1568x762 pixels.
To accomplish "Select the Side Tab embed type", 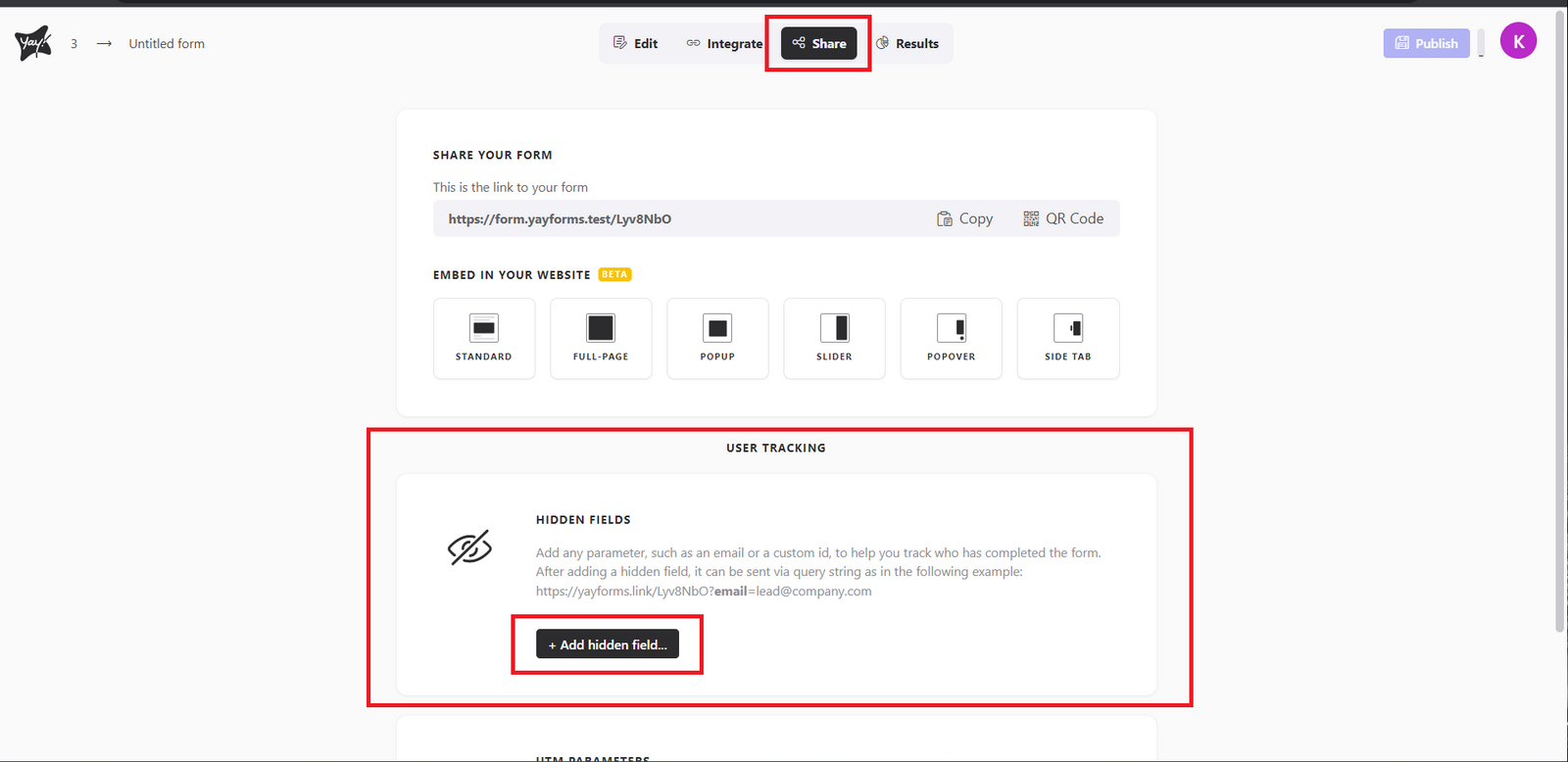I will pyautogui.click(x=1068, y=338).
